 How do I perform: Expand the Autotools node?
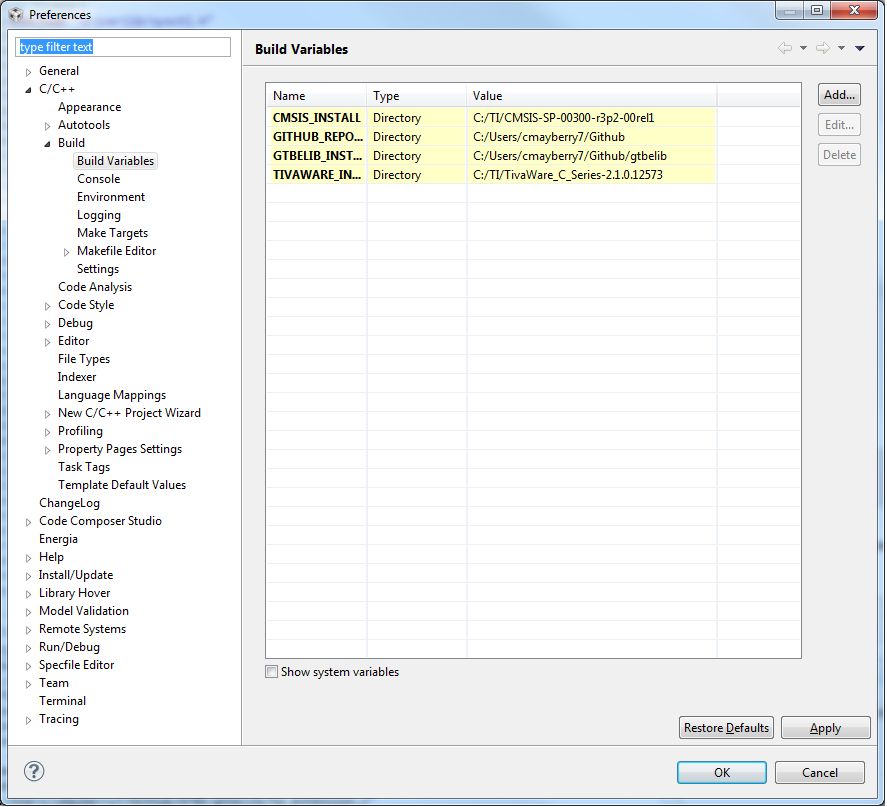click(x=48, y=126)
